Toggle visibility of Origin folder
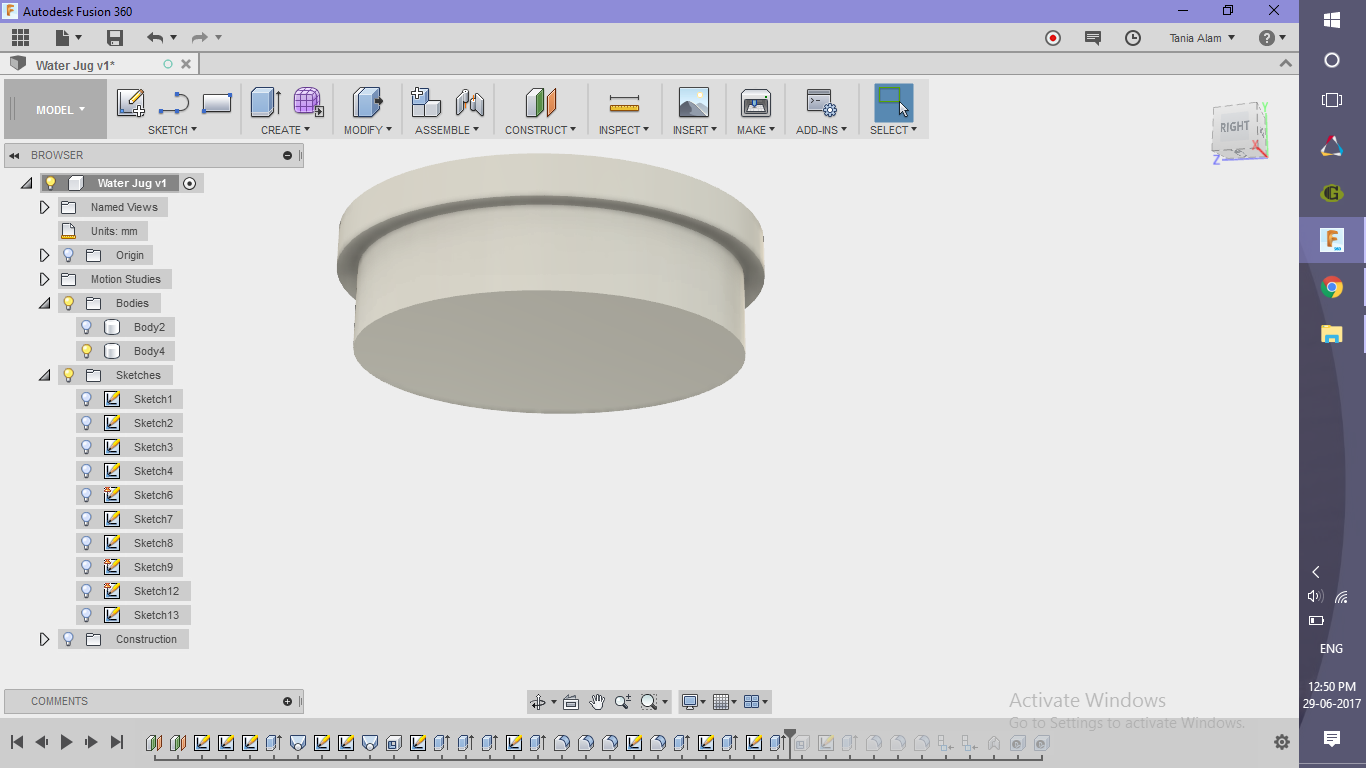Screen dimensions: 1366x768 (x=68, y=255)
